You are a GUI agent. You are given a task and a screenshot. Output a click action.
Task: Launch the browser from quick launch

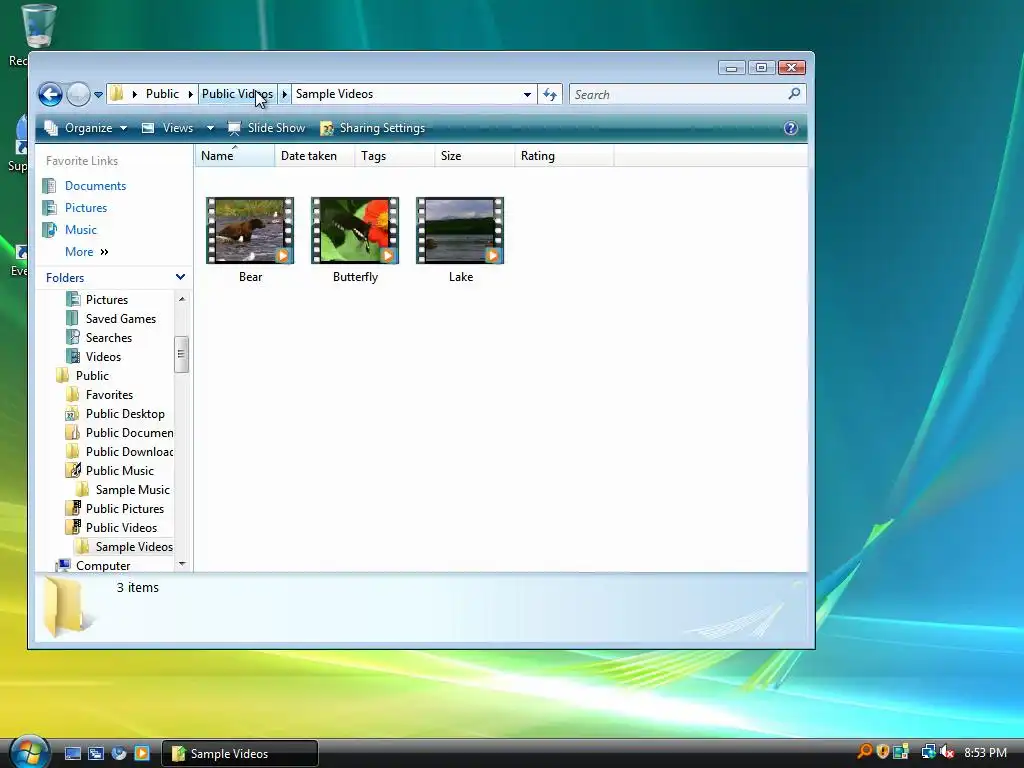point(118,753)
